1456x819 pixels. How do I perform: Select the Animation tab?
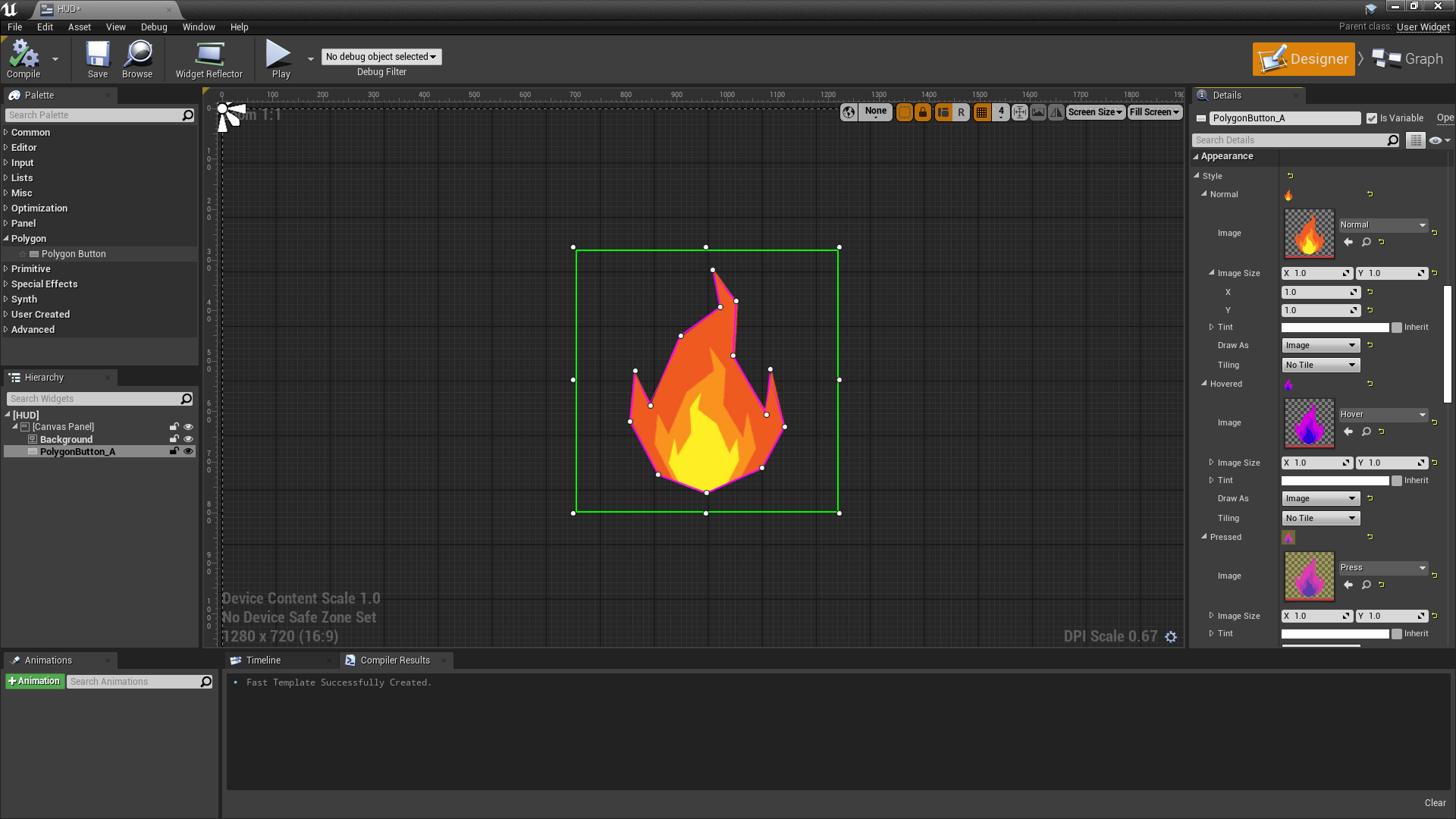click(48, 660)
